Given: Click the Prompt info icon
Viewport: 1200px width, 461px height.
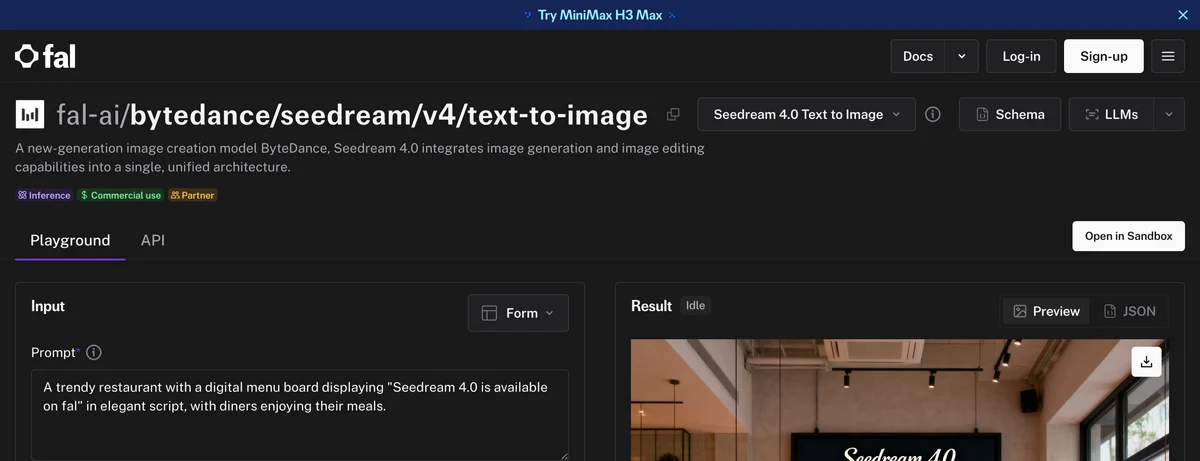Looking at the screenshot, I should point(94,353).
